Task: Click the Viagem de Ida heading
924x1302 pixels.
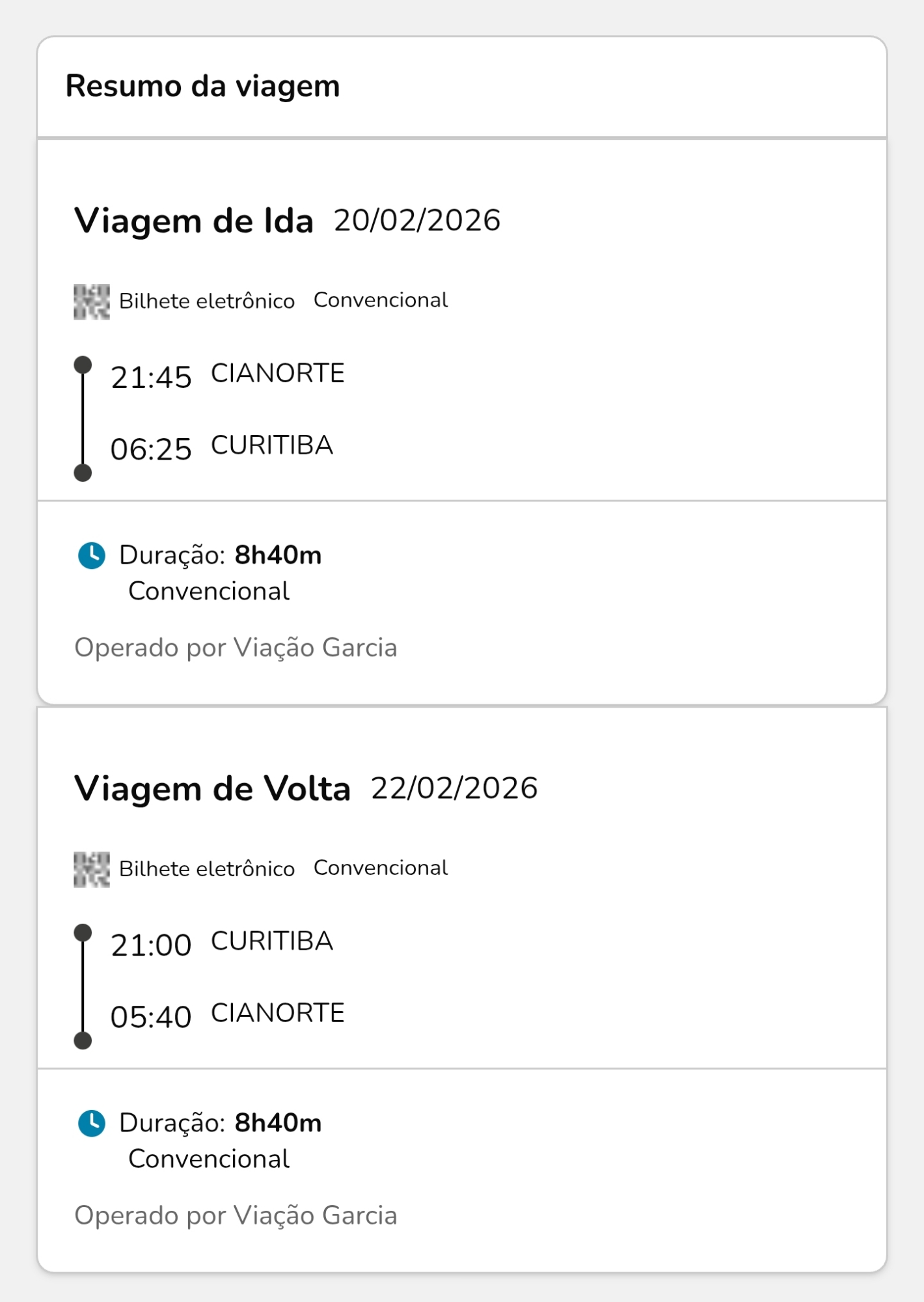Action: click(x=194, y=221)
